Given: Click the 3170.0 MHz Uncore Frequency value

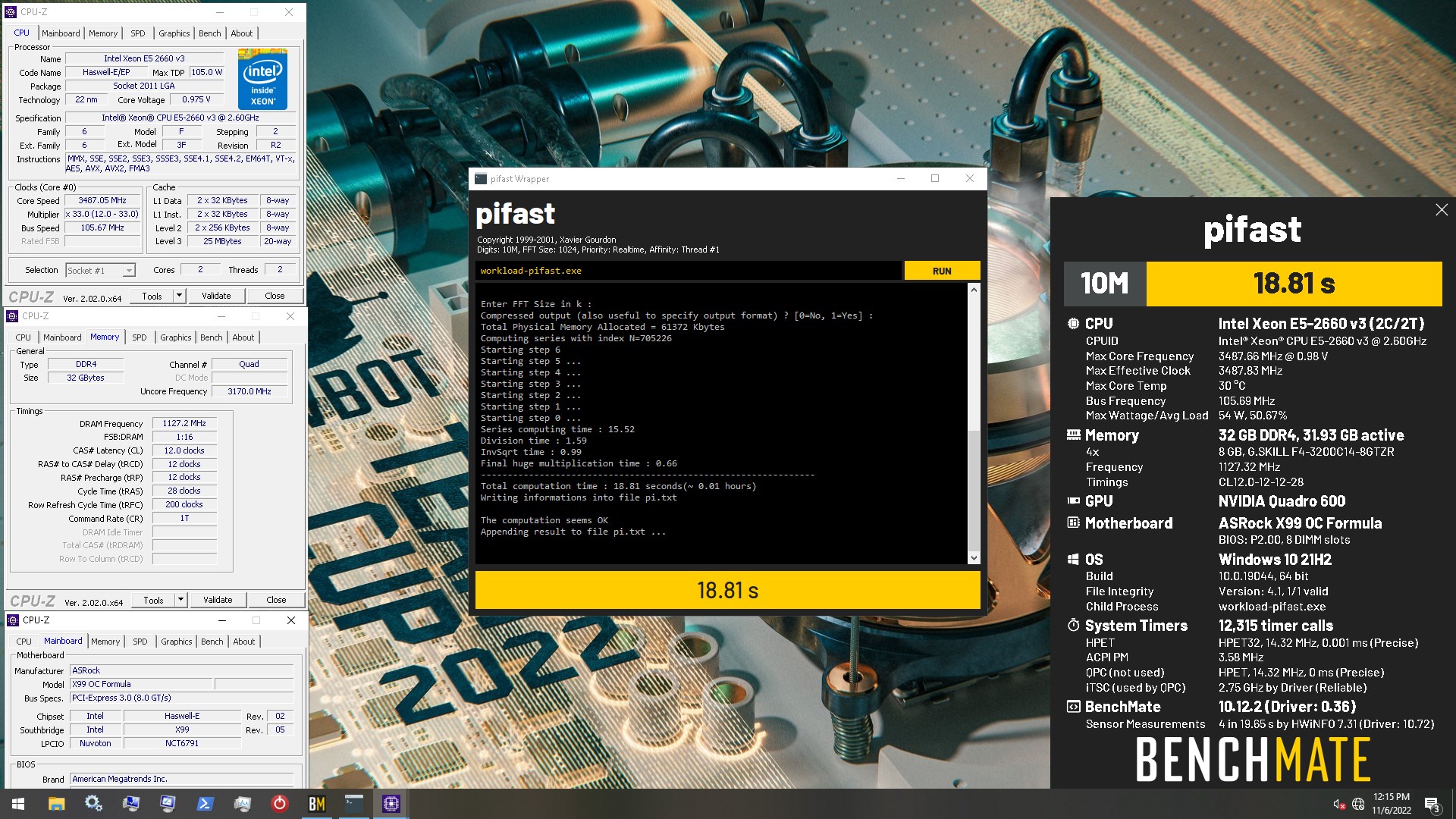Looking at the screenshot, I should [249, 391].
